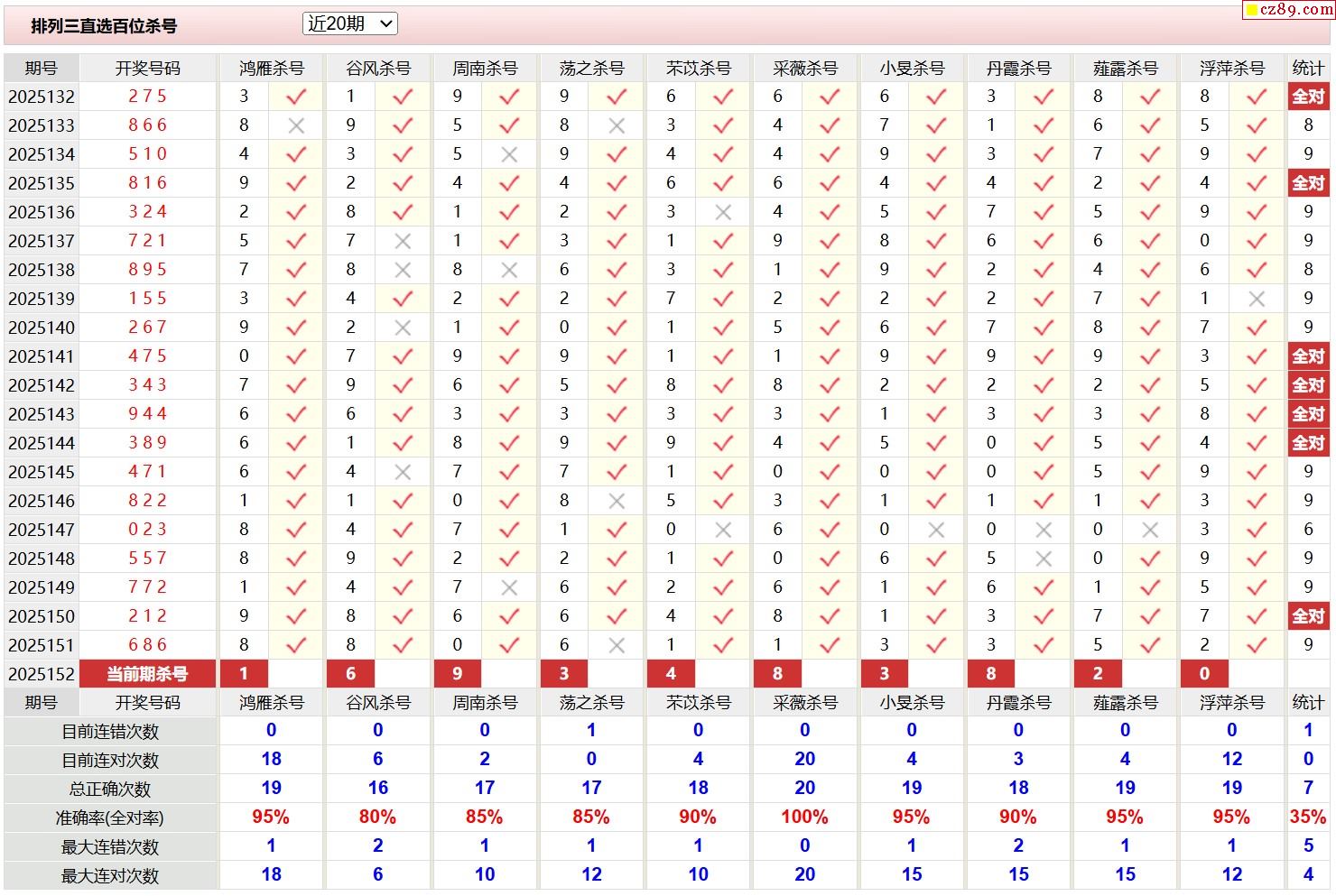The height and width of the screenshot is (896, 1336).
Task: Click the check mark for 采薇杀号 in row 2025135
Action: point(830,183)
